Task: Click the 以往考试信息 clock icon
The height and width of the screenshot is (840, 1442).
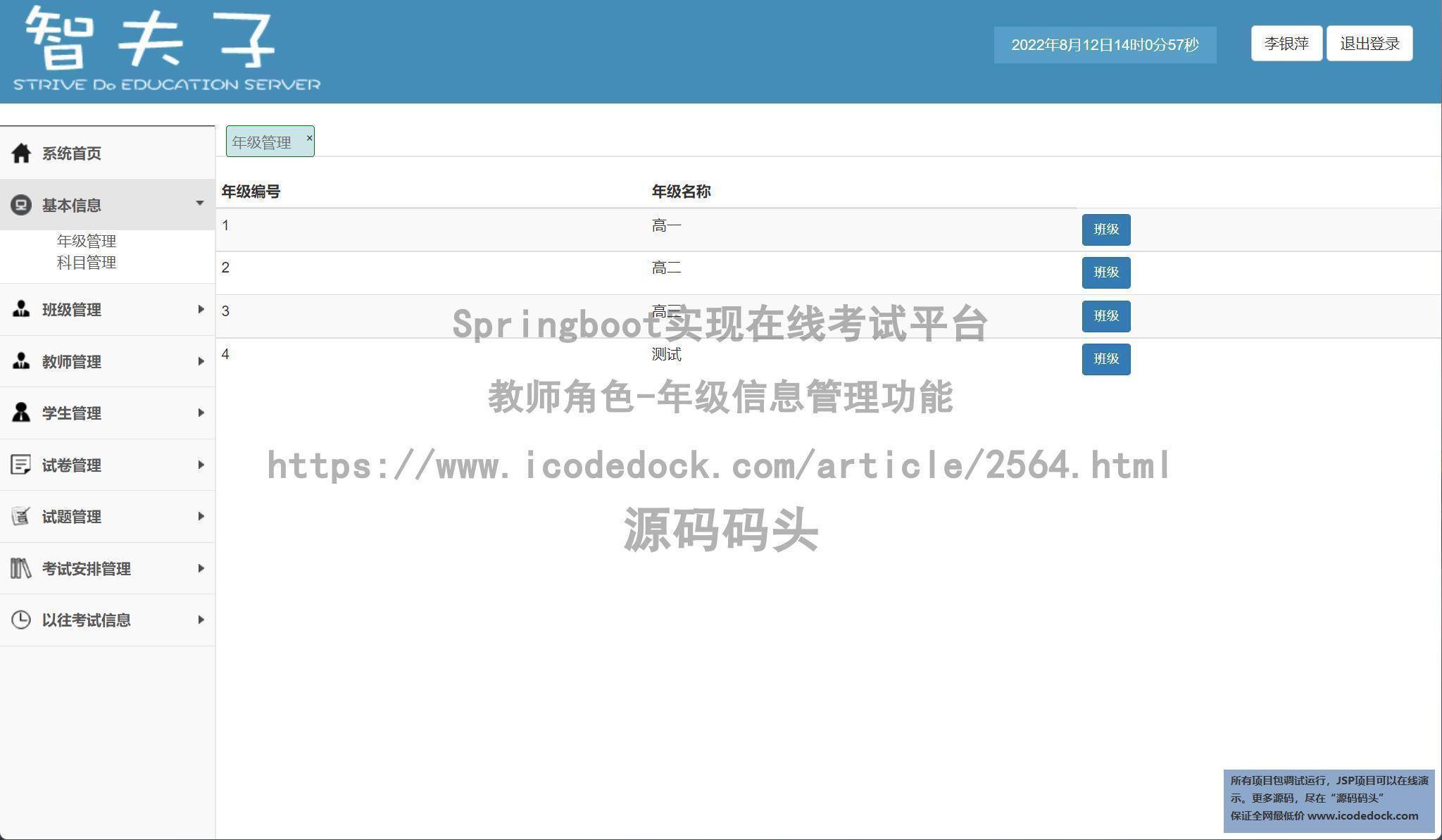Action: click(x=21, y=620)
